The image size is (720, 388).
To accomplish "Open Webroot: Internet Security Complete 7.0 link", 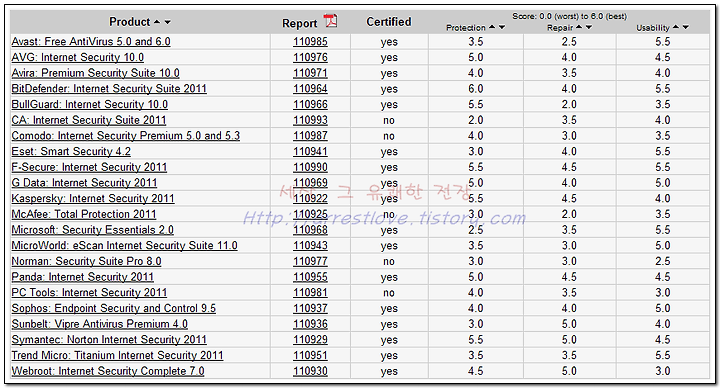I will click(x=108, y=371).
